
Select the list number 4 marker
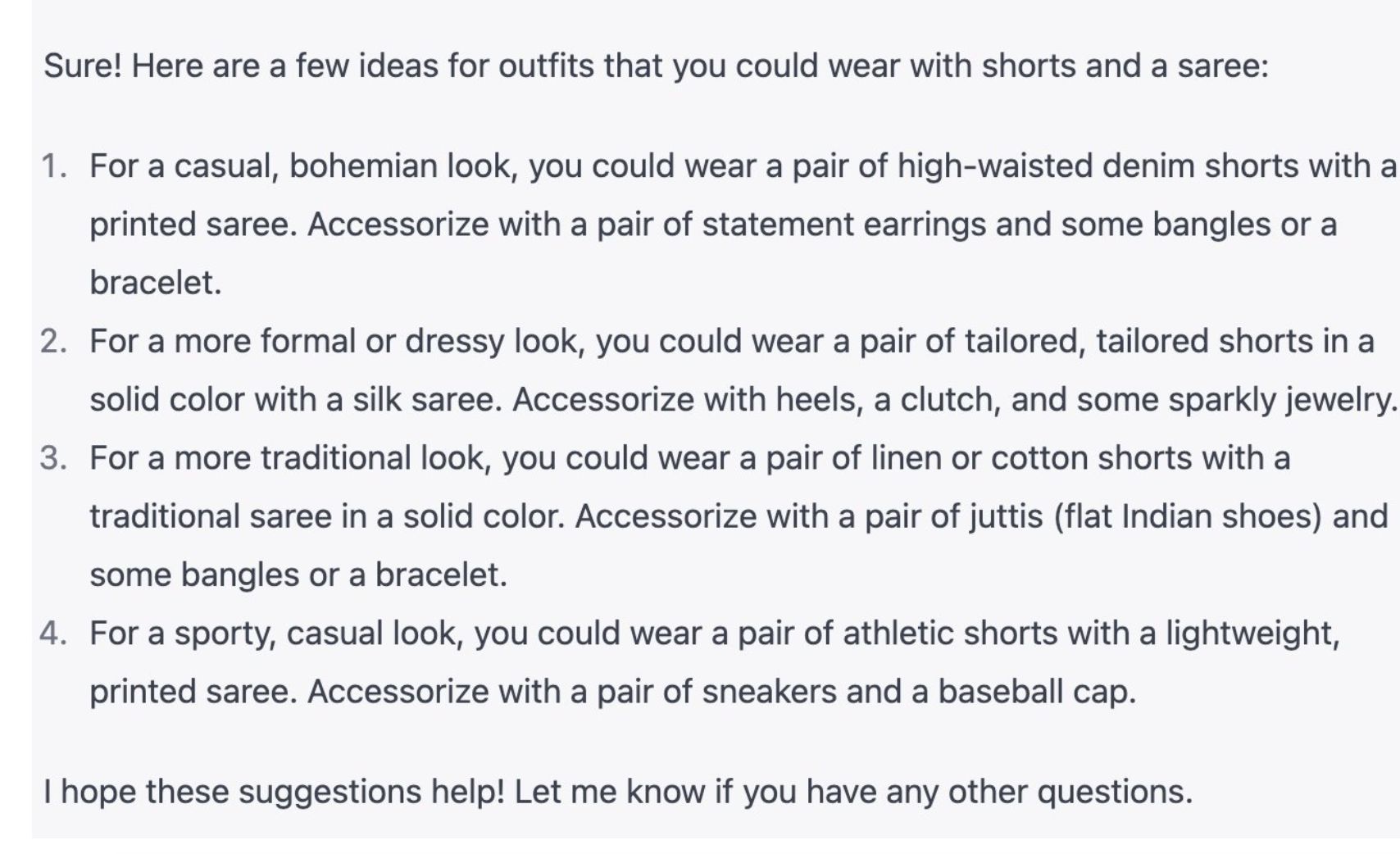pyautogui.click(x=54, y=634)
